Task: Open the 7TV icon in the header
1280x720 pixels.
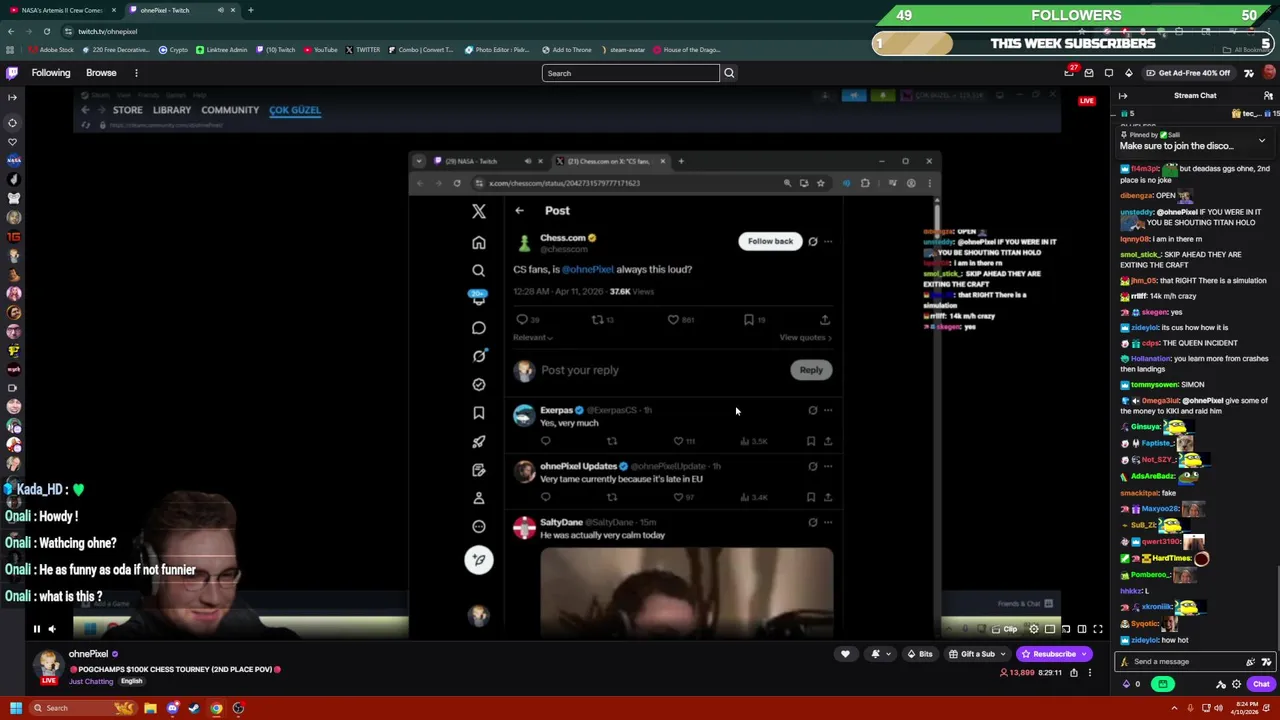Action: point(1249,73)
